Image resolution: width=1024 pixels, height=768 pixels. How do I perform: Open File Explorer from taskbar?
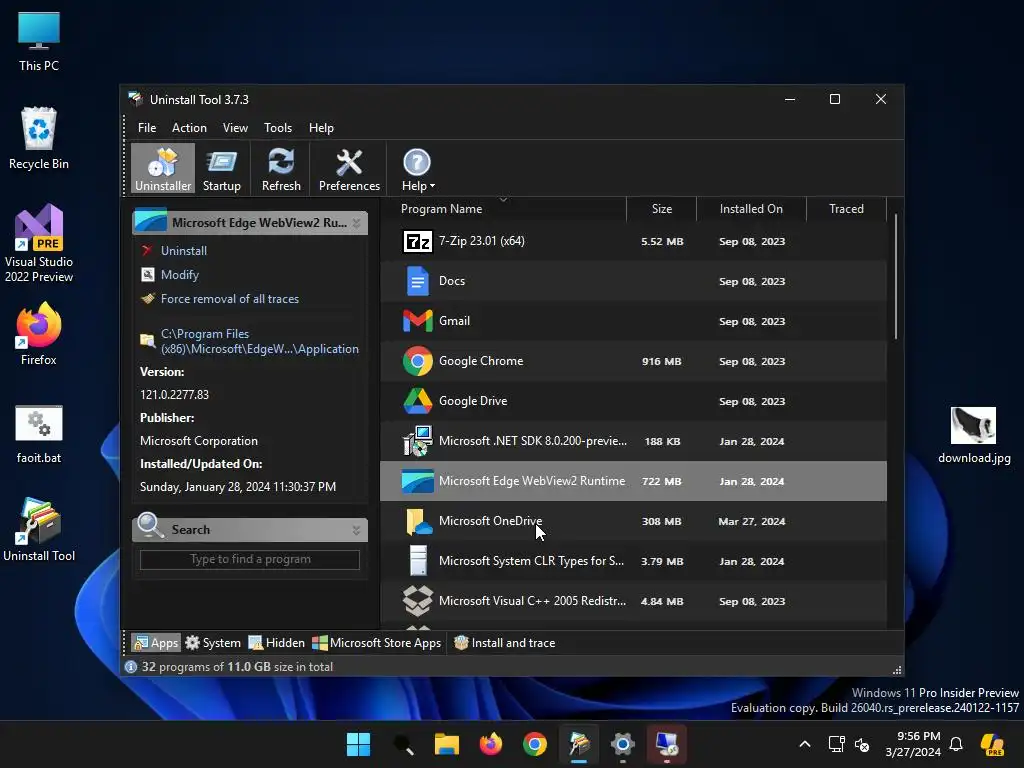click(447, 744)
